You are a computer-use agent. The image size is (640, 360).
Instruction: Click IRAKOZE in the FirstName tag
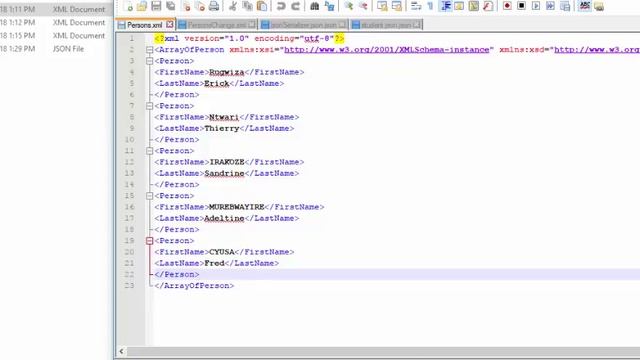click(x=227, y=162)
